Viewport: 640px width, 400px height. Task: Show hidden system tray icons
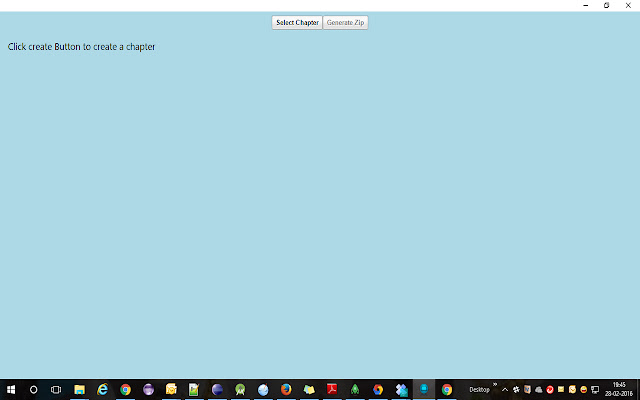(505, 389)
